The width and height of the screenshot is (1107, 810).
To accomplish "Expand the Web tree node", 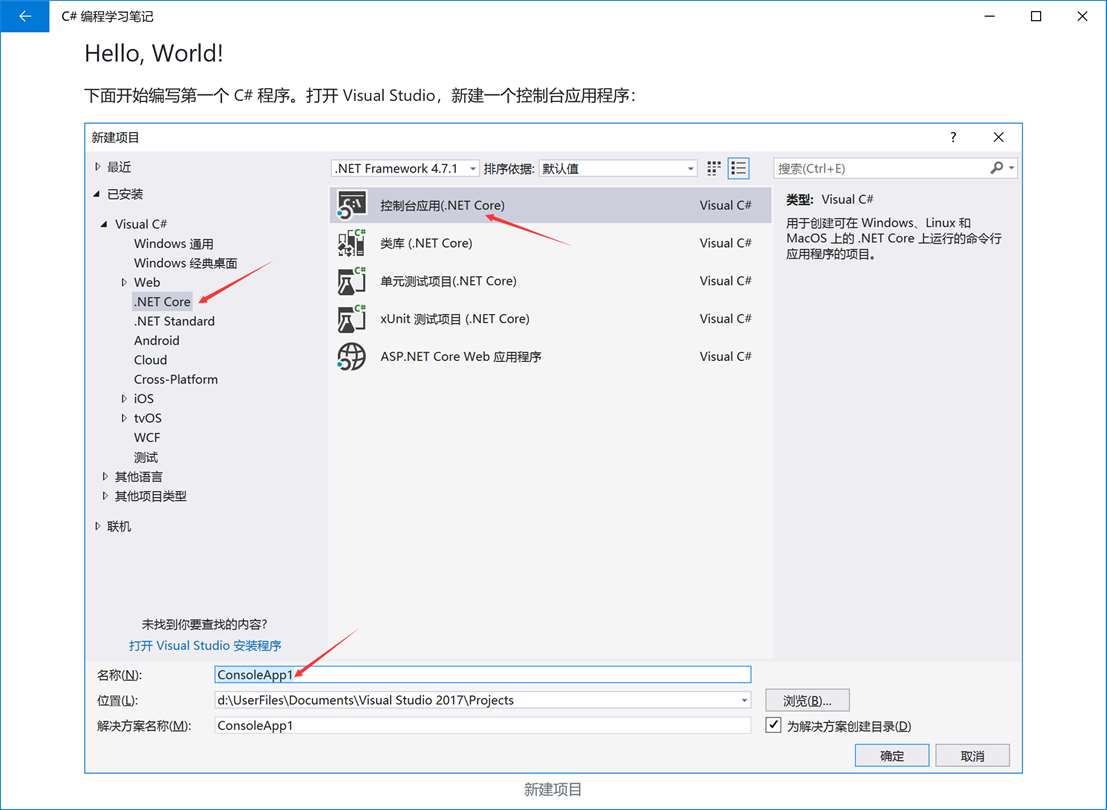I will [124, 282].
